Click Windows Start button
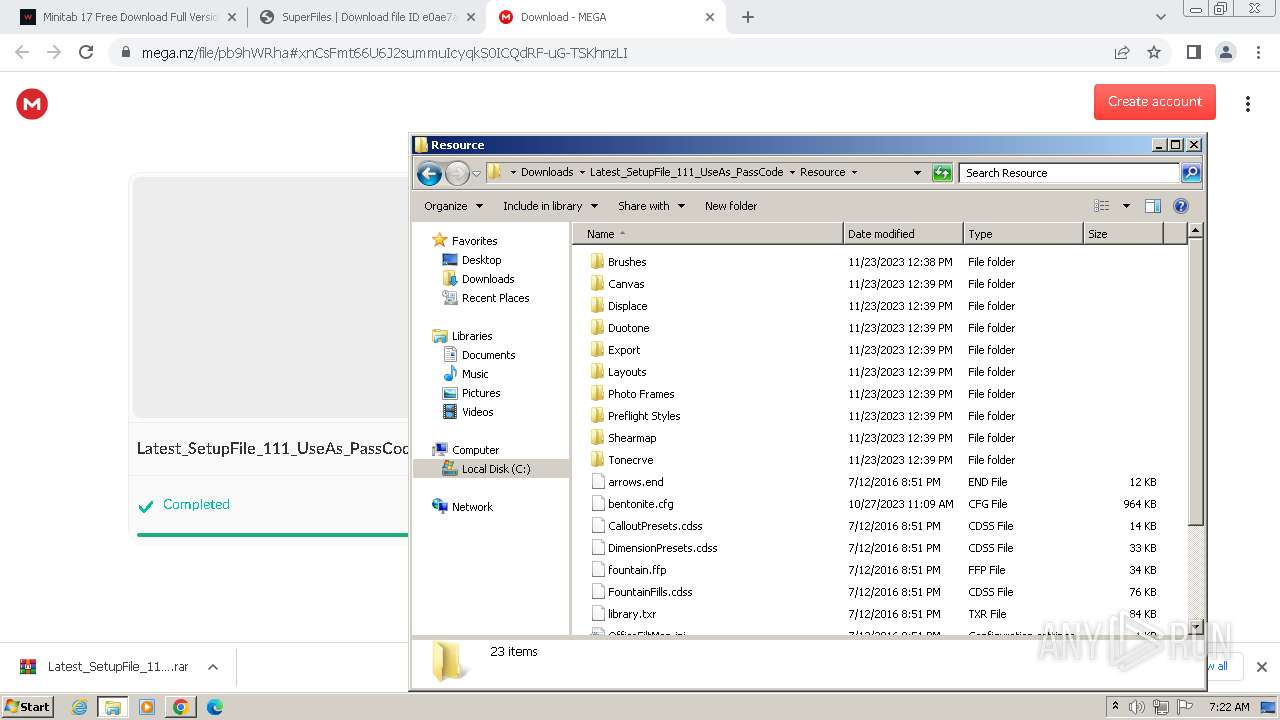 coord(28,707)
